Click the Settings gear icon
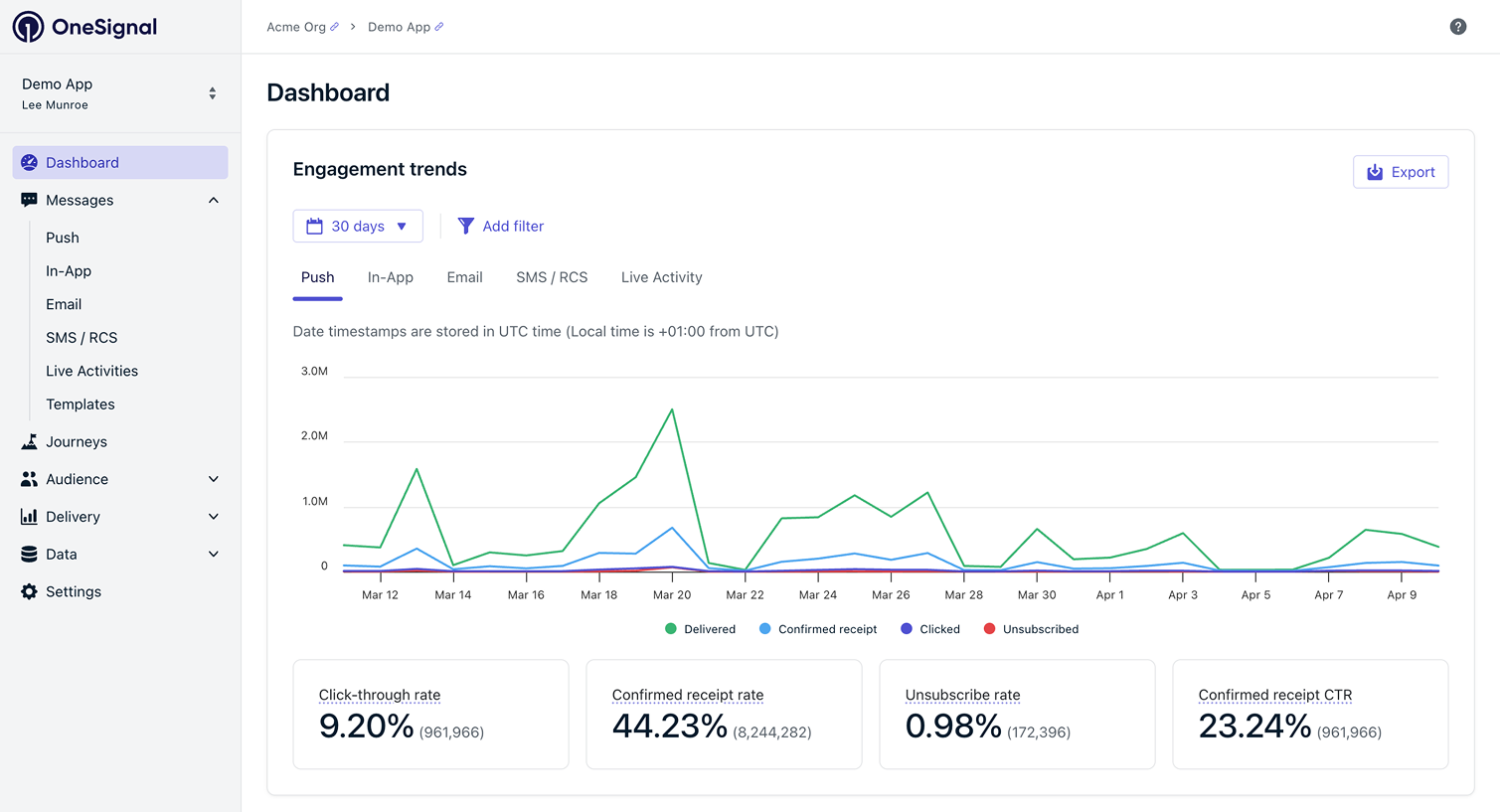The image size is (1500, 812). click(x=29, y=591)
